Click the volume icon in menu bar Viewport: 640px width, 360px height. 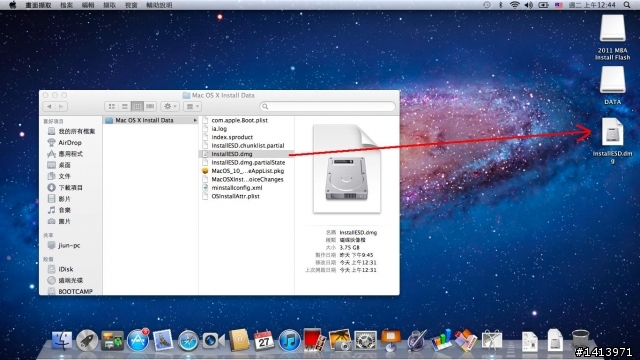pyautogui.click(x=529, y=5)
